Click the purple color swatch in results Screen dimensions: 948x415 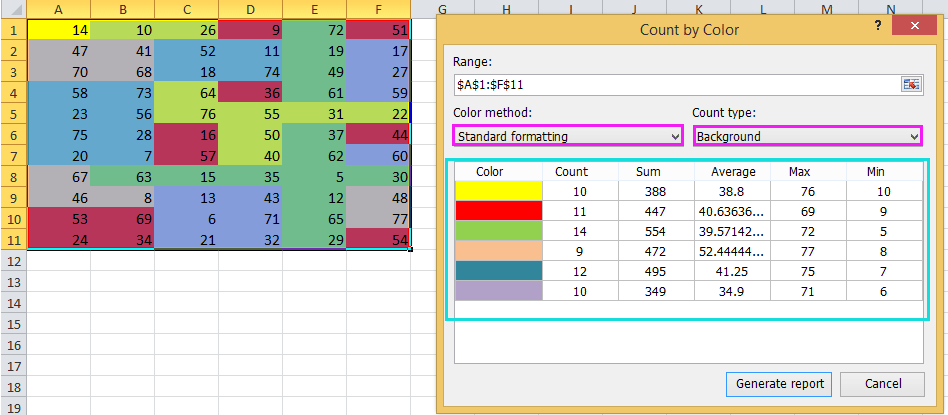coord(498,290)
